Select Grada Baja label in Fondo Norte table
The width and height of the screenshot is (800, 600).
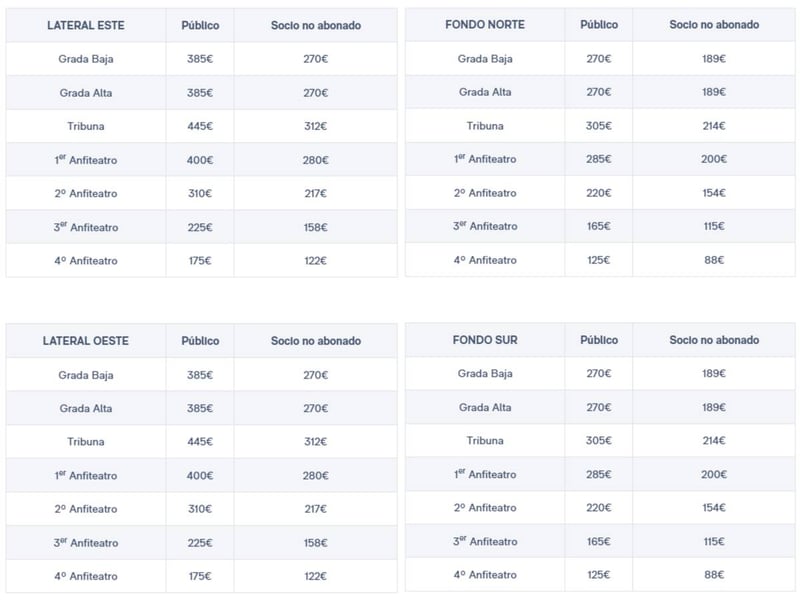485,58
